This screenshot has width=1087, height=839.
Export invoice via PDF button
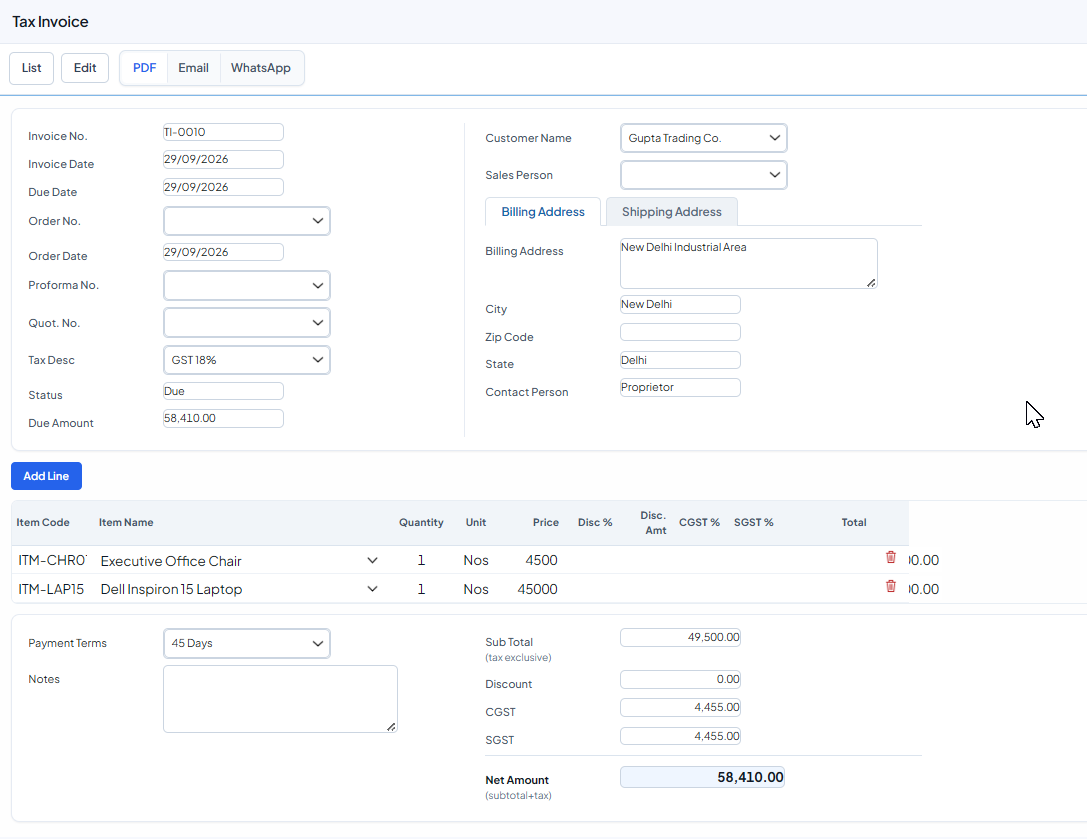pos(144,68)
